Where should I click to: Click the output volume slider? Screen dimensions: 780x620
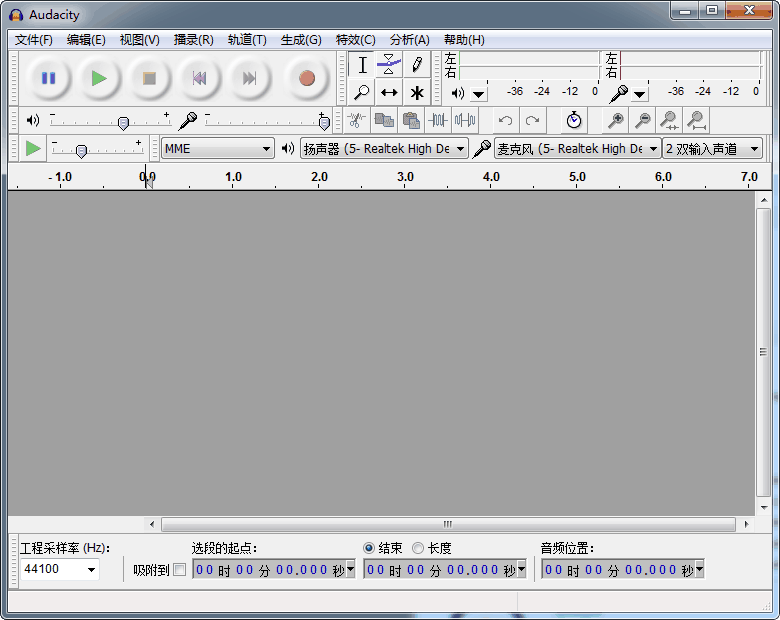[x=123, y=122]
